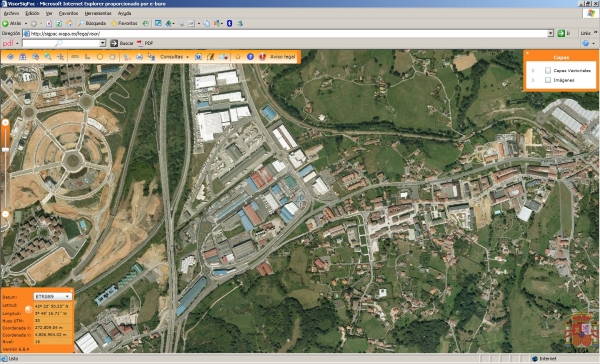Click the print map icon
This screenshot has width=600, height=364.
[139, 57]
